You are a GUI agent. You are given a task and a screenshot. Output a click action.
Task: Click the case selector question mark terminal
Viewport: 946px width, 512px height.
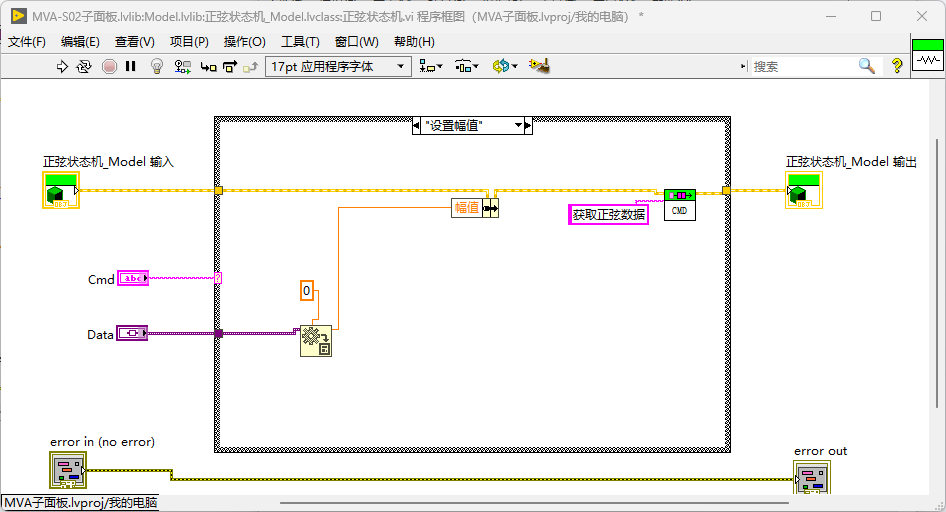pyautogui.click(x=218, y=278)
